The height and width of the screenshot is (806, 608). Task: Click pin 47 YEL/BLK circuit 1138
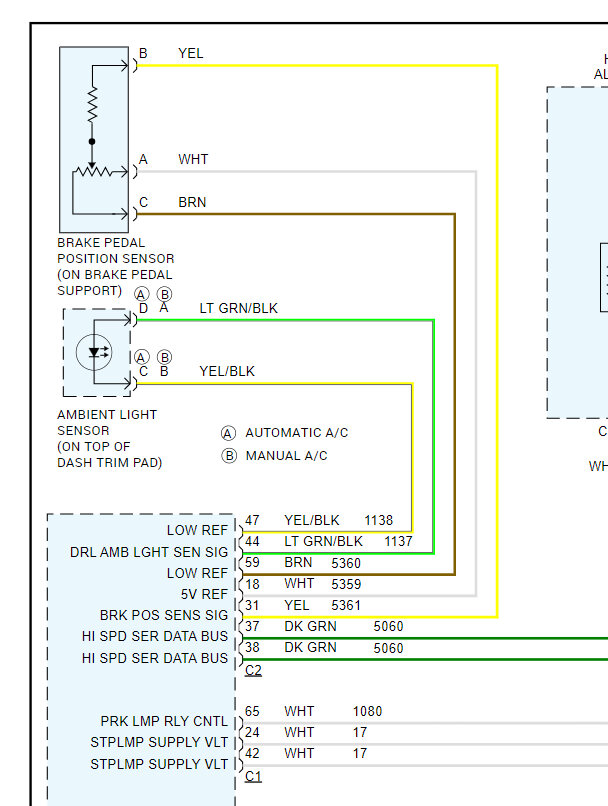(x=319, y=520)
